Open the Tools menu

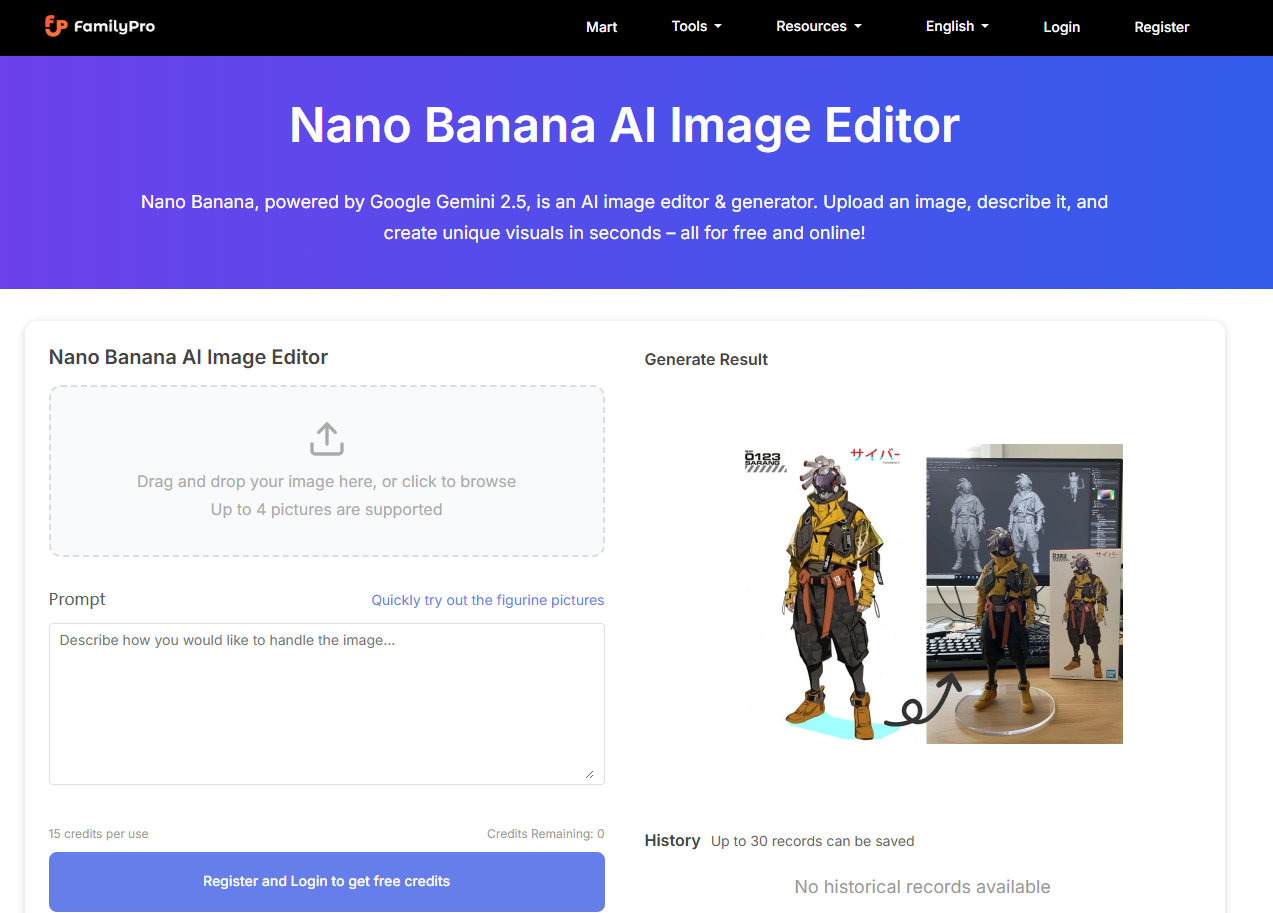695,26
